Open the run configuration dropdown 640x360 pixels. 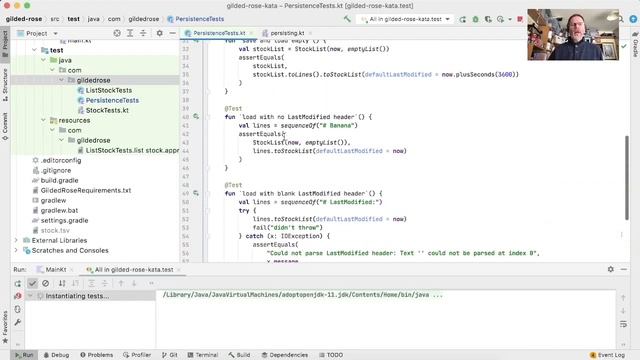(x=405, y=19)
